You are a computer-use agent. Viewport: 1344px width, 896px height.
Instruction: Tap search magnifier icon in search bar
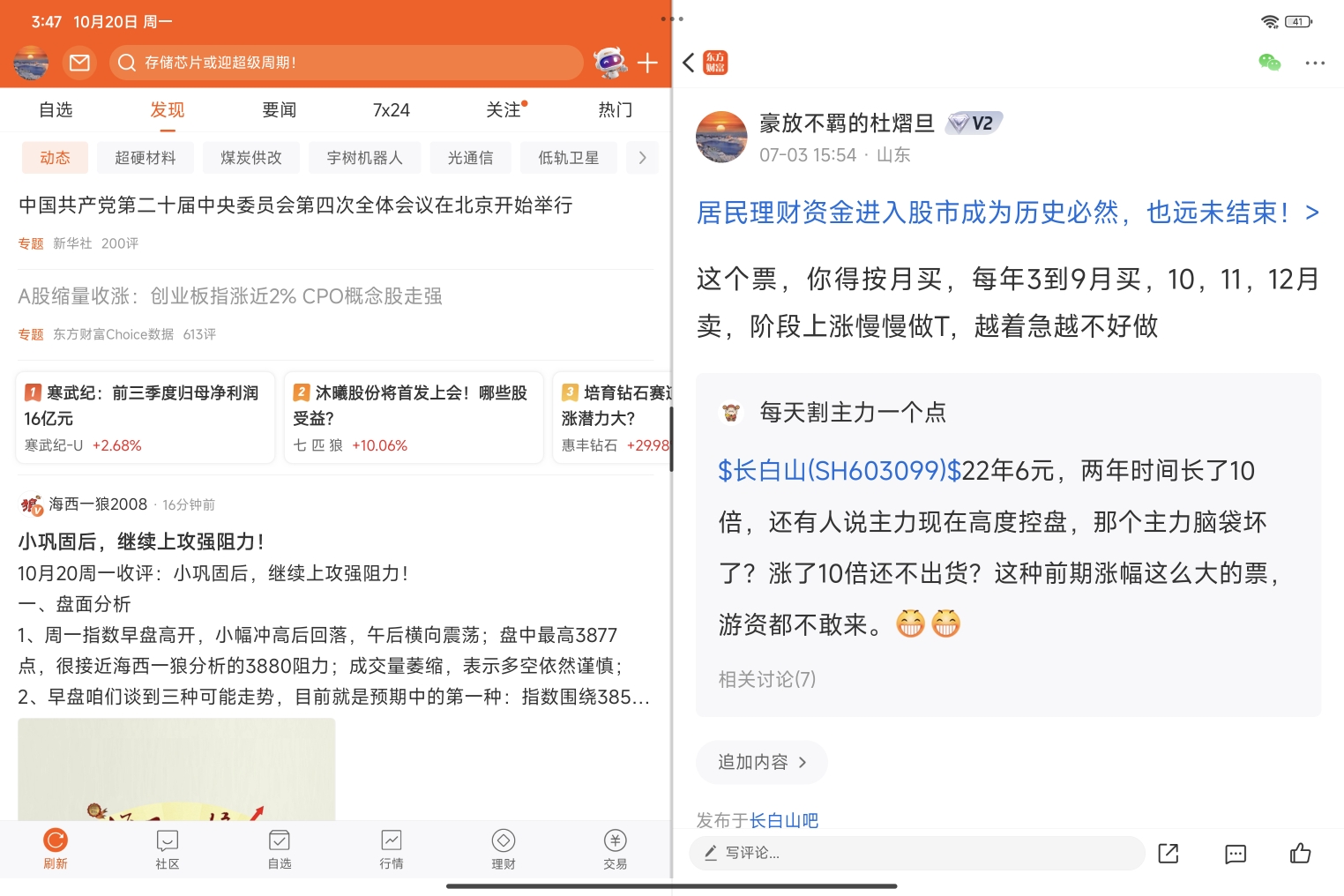(x=127, y=63)
